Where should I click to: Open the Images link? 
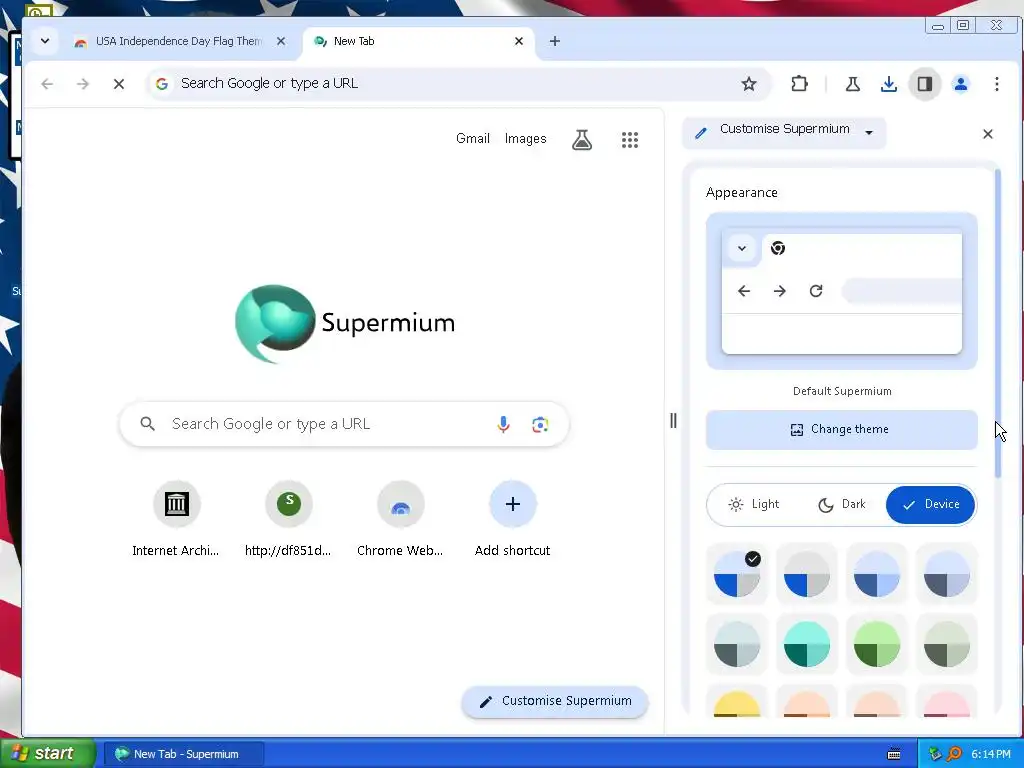[526, 138]
